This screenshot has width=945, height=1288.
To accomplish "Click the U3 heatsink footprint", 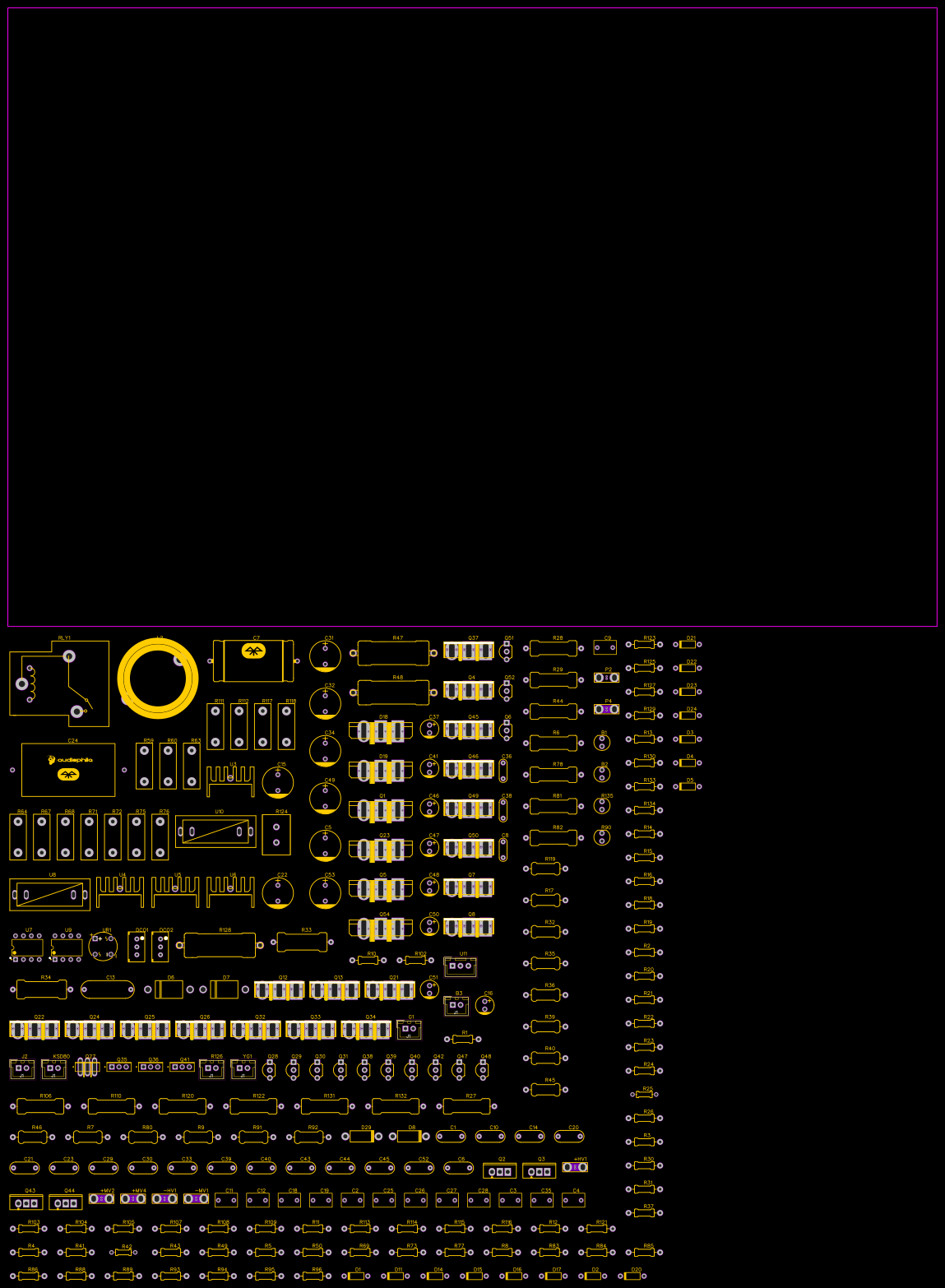I will pos(230,781).
